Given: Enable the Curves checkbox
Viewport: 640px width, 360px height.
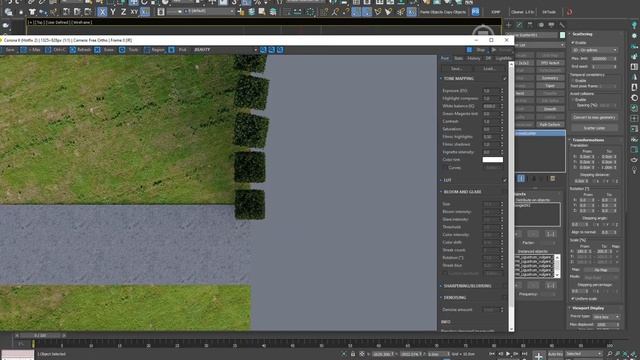Looking at the screenshot, I should [x=445, y=168].
